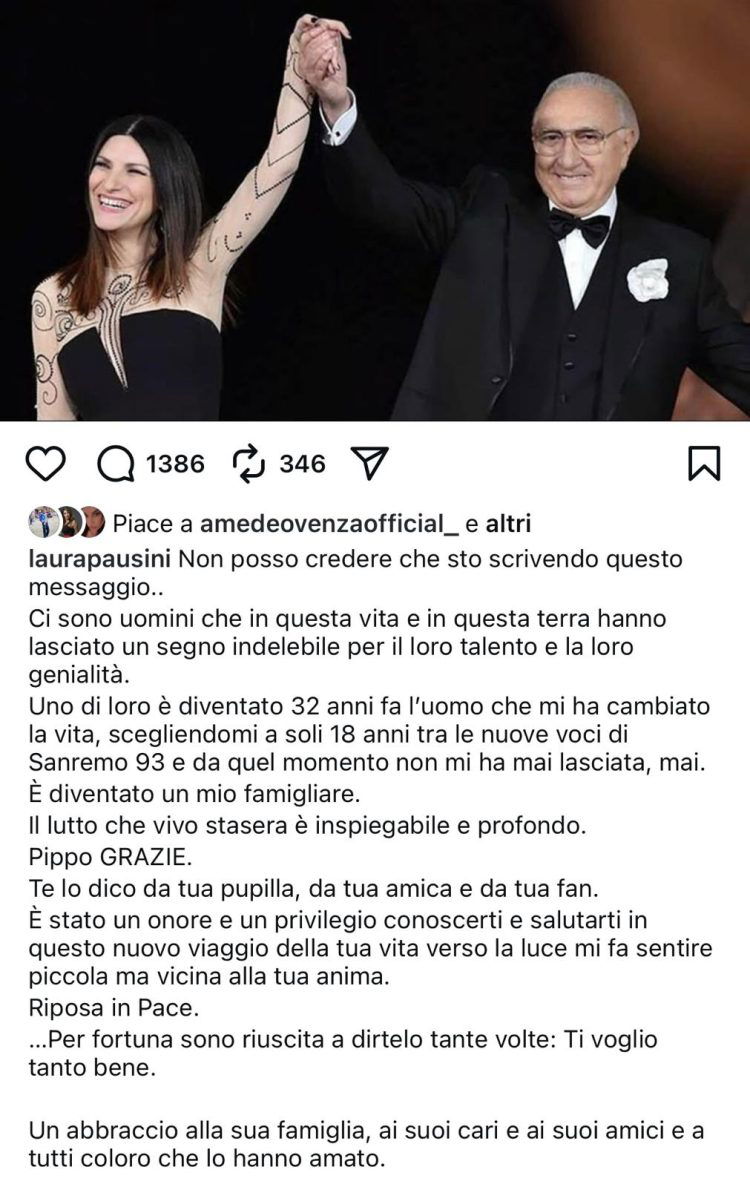Tap the second liker avatar thumbnail
This screenshot has height=1187, width=750.
click(x=68, y=522)
